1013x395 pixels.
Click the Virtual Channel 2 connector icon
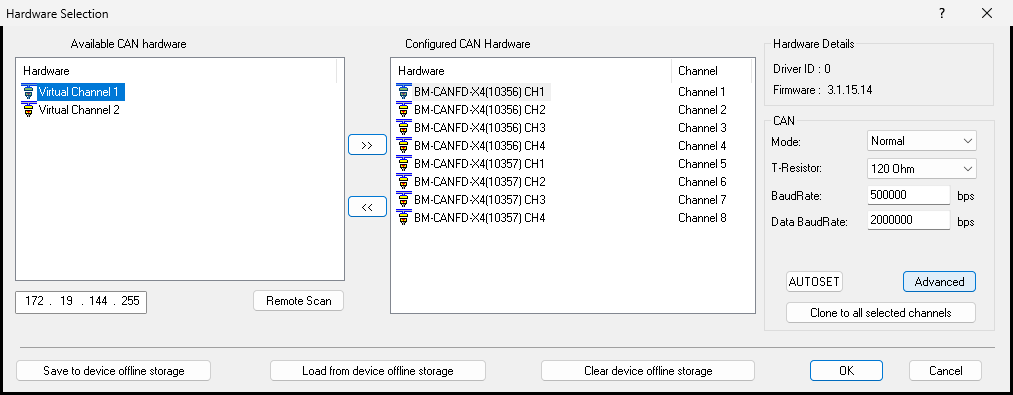(28, 110)
